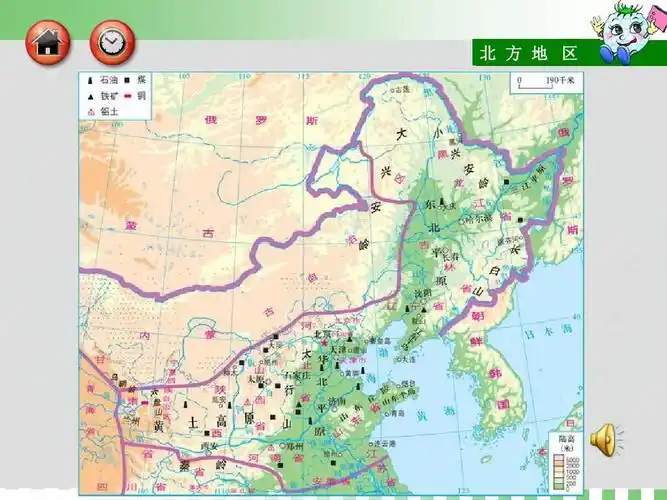Select the 铜 copper symbol in legend

127,96
